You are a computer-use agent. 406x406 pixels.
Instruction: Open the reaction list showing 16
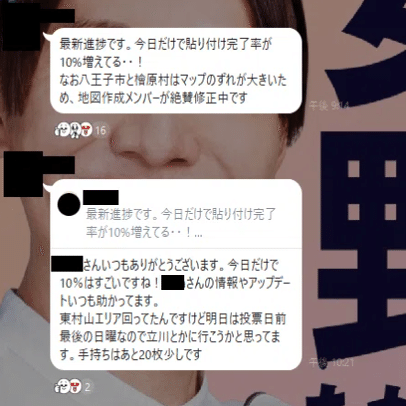click(x=101, y=130)
